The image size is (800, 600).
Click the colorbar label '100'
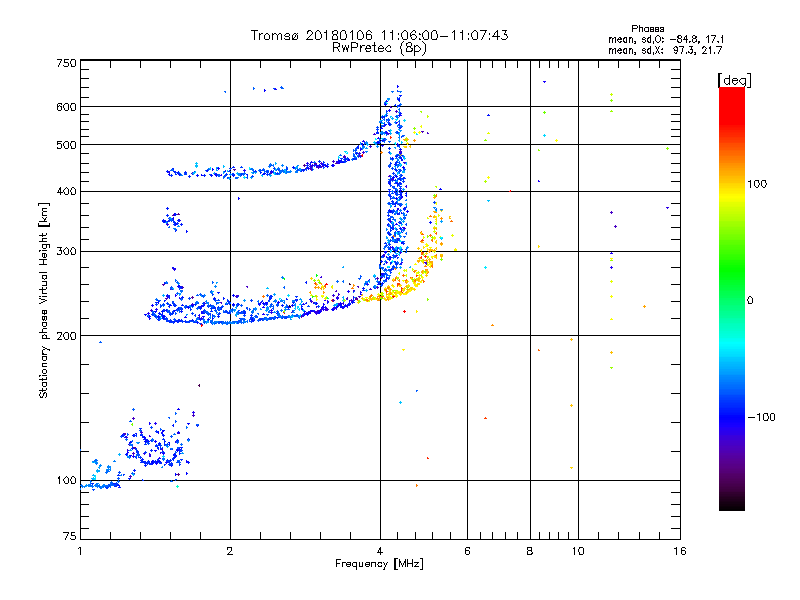tap(757, 184)
